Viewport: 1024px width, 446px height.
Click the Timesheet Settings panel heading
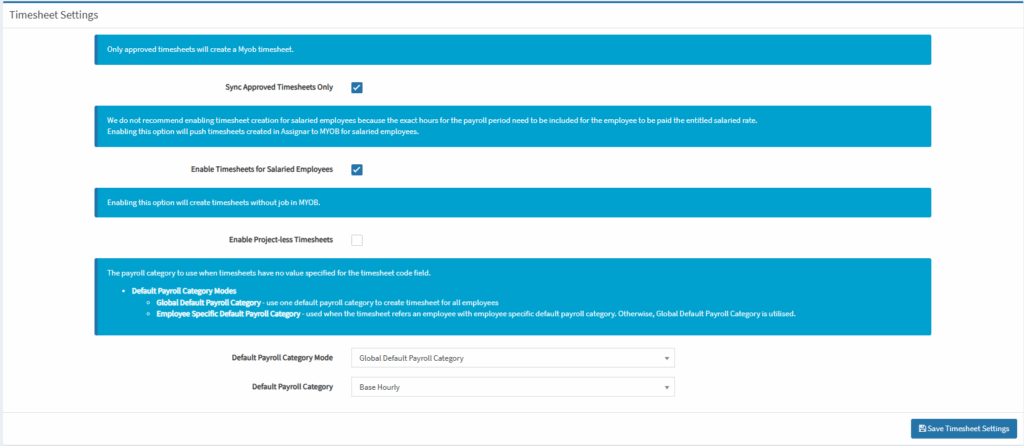[54, 17]
